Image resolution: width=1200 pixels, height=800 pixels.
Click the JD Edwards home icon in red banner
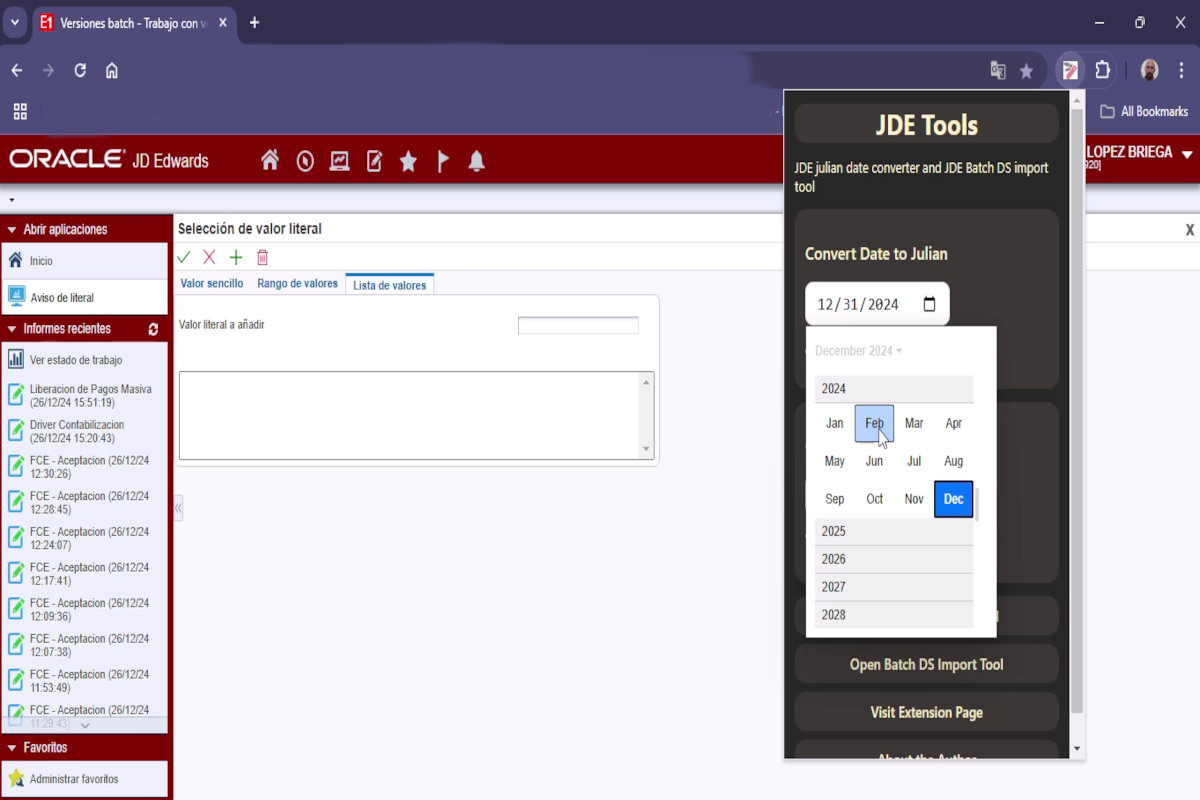[x=270, y=160]
